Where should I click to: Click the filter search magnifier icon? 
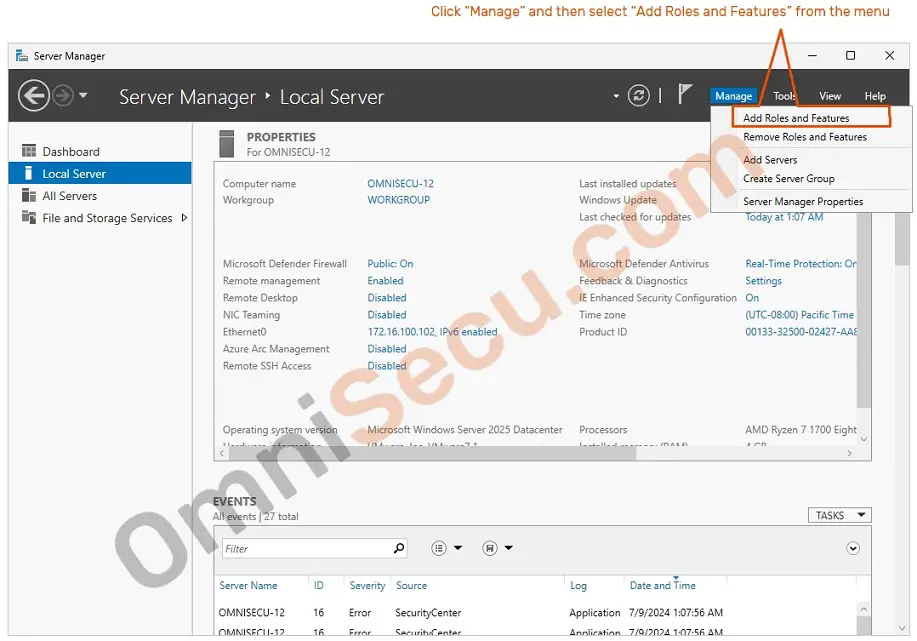point(399,548)
